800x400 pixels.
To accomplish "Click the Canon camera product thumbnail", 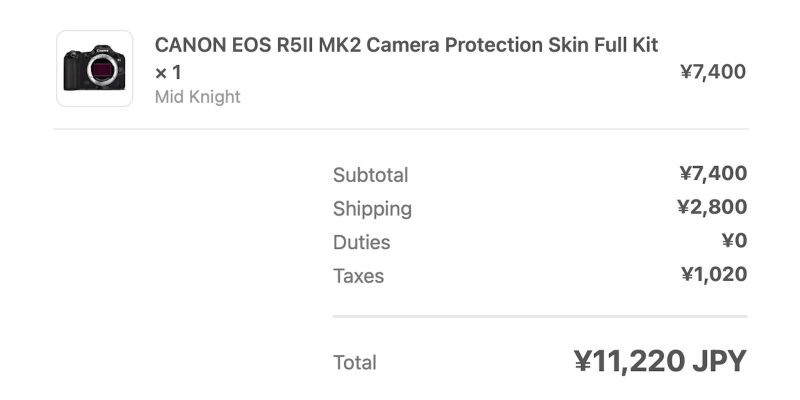I will click(95, 68).
